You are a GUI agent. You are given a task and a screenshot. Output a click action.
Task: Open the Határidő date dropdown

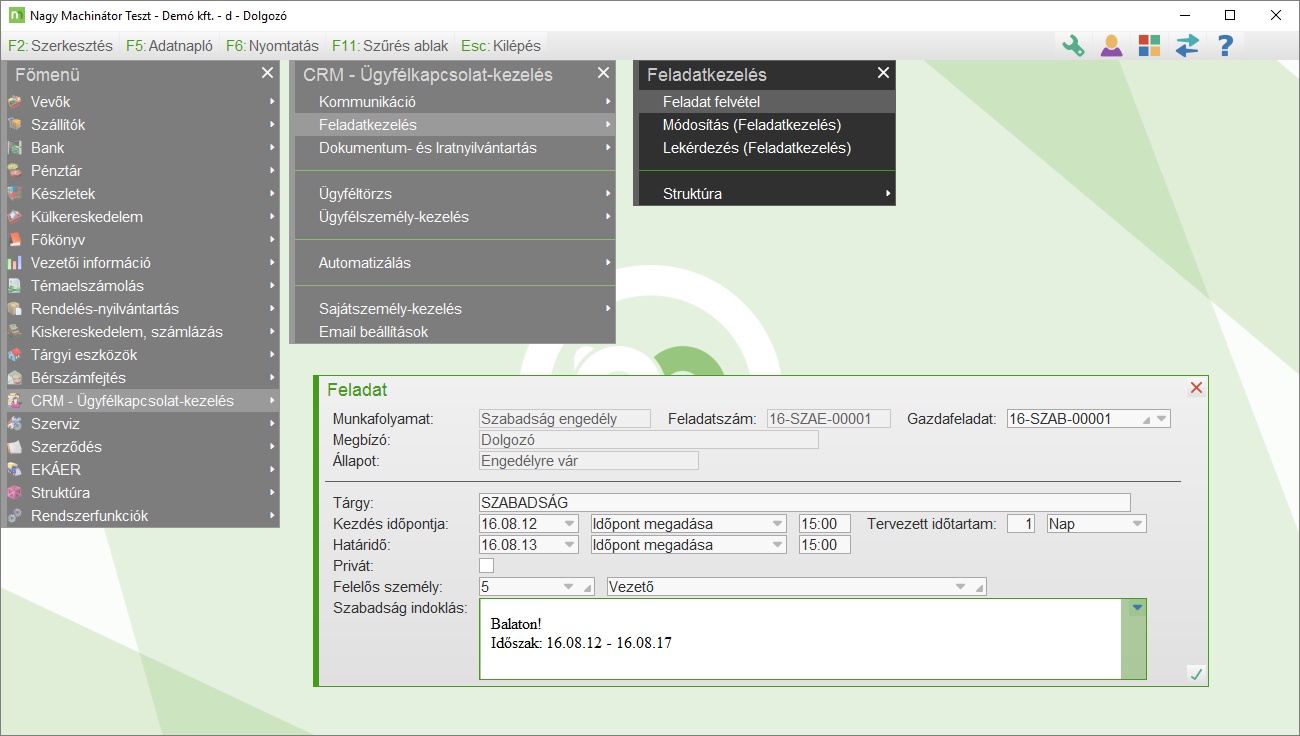tap(569, 545)
